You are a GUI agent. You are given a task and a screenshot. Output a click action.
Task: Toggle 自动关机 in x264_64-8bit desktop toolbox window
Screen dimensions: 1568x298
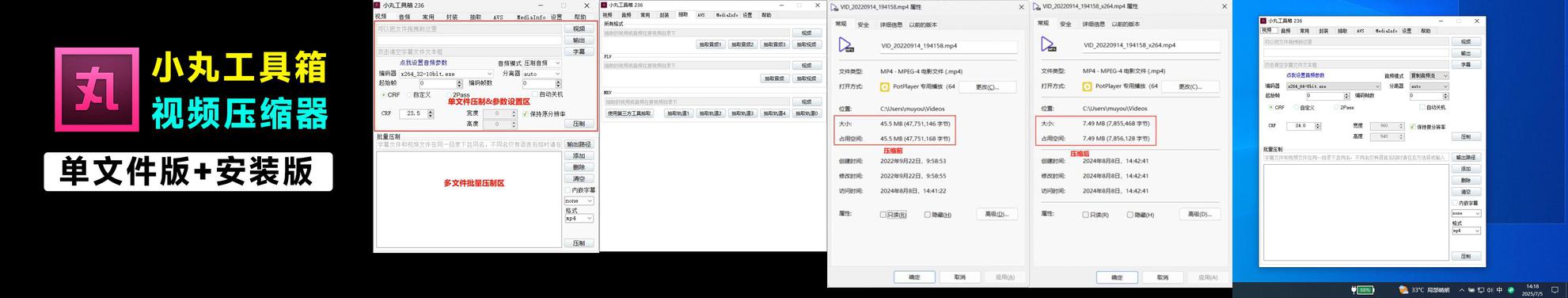coord(1423,107)
